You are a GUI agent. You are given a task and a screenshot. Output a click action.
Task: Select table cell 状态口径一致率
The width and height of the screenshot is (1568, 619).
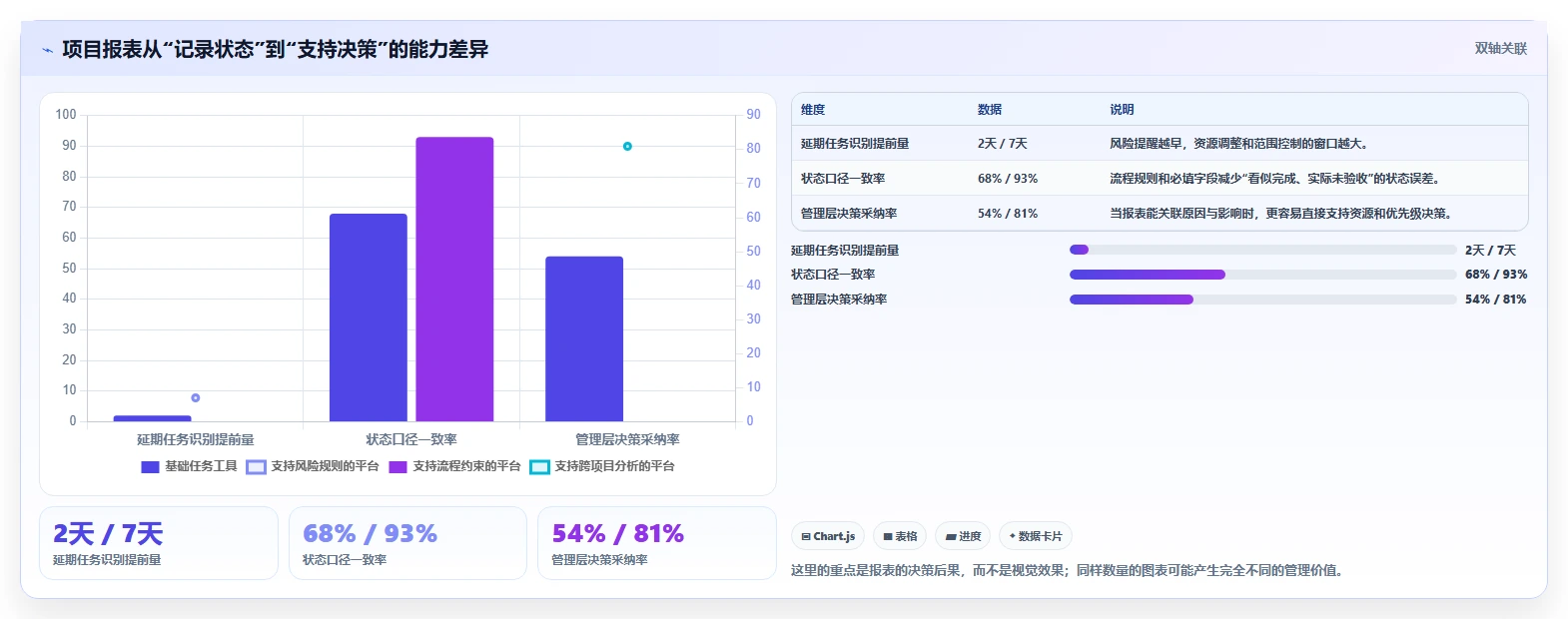click(x=843, y=179)
